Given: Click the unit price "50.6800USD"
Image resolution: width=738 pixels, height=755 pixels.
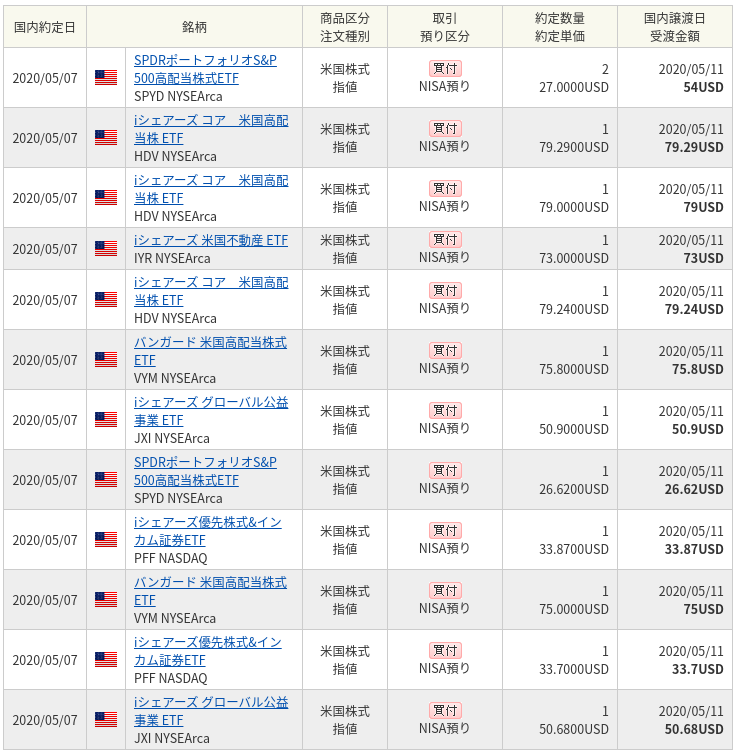Looking at the screenshot, I should click(x=574, y=729).
